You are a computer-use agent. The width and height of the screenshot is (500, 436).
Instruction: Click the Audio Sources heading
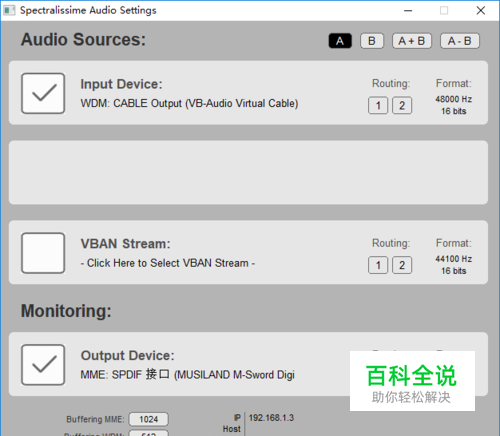tap(83, 40)
